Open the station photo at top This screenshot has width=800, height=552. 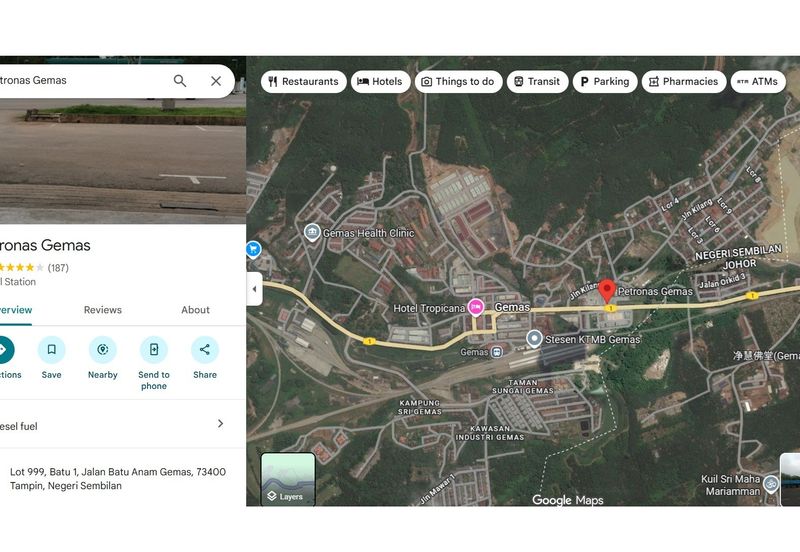(x=122, y=160)
